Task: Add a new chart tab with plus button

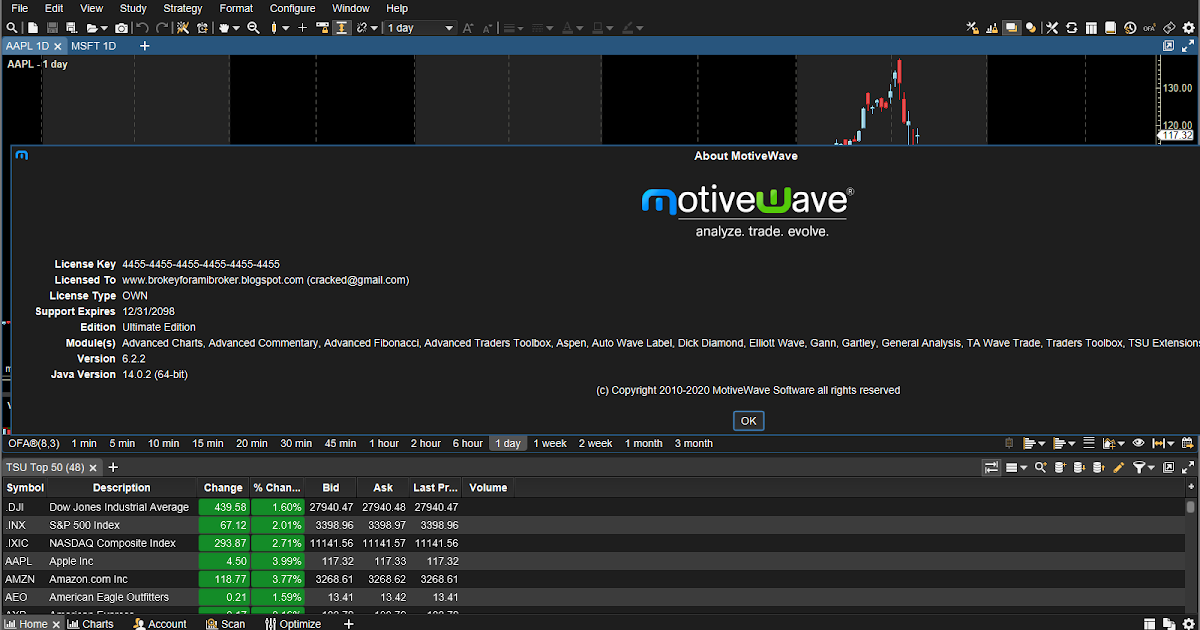Action: pos(144,46)
